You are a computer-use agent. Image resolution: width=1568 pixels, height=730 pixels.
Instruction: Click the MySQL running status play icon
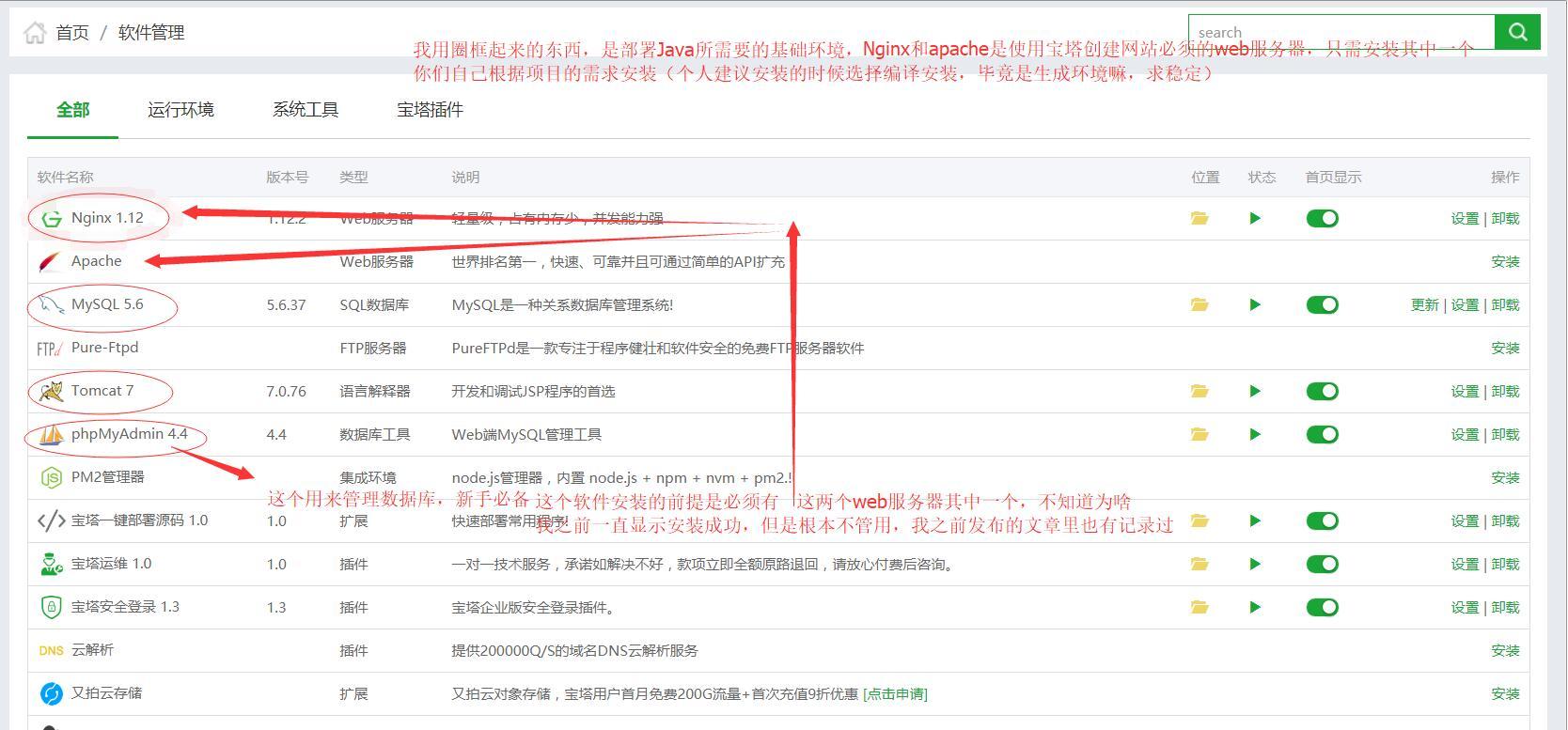pyautogui.click(x=1254, y=304)
